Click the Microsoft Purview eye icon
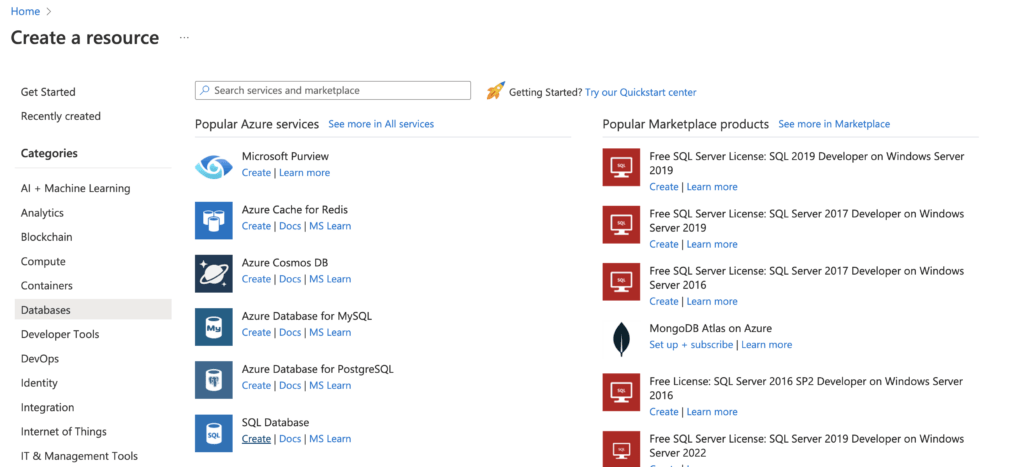 coord(214,167)
